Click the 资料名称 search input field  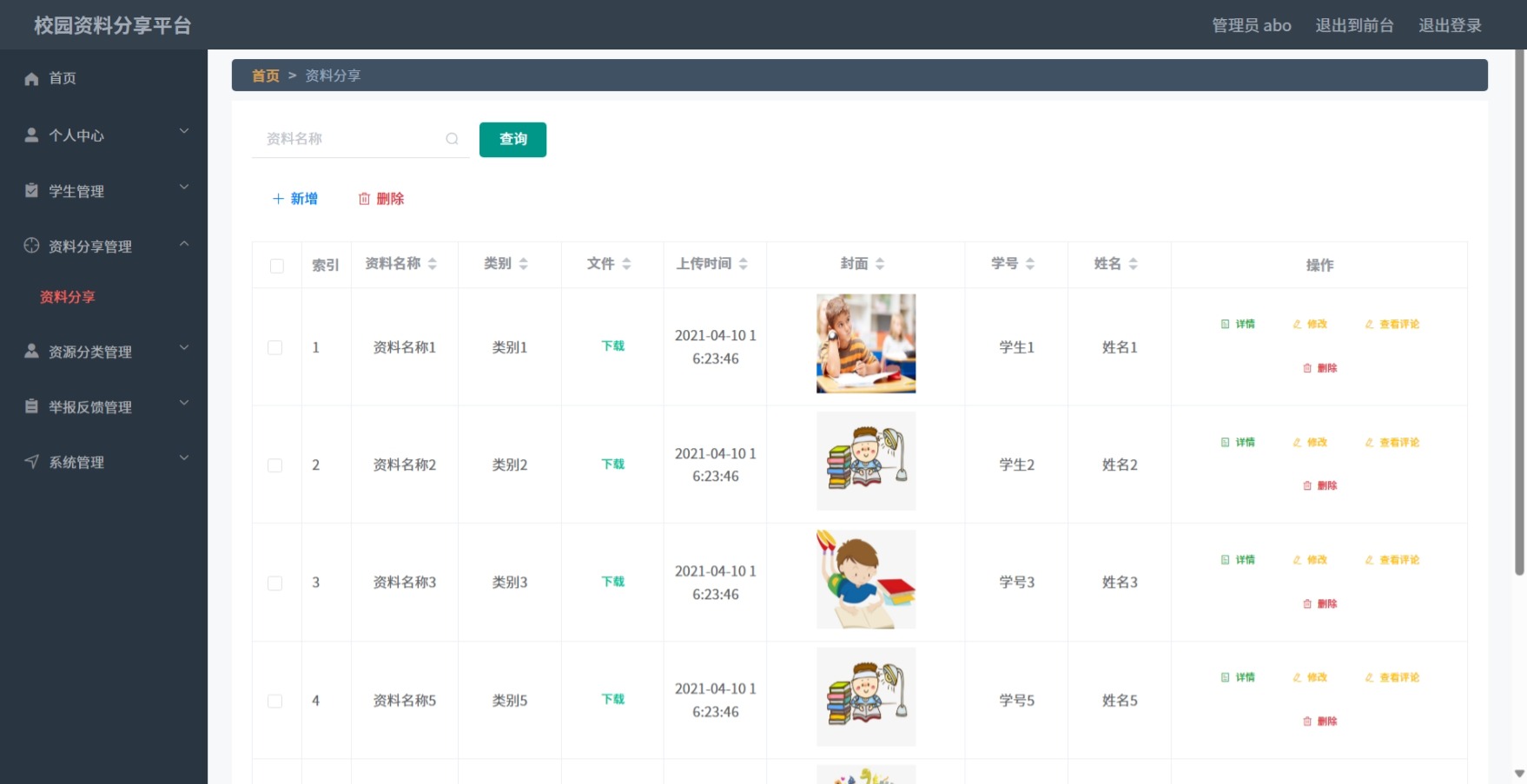pos(360,139)
